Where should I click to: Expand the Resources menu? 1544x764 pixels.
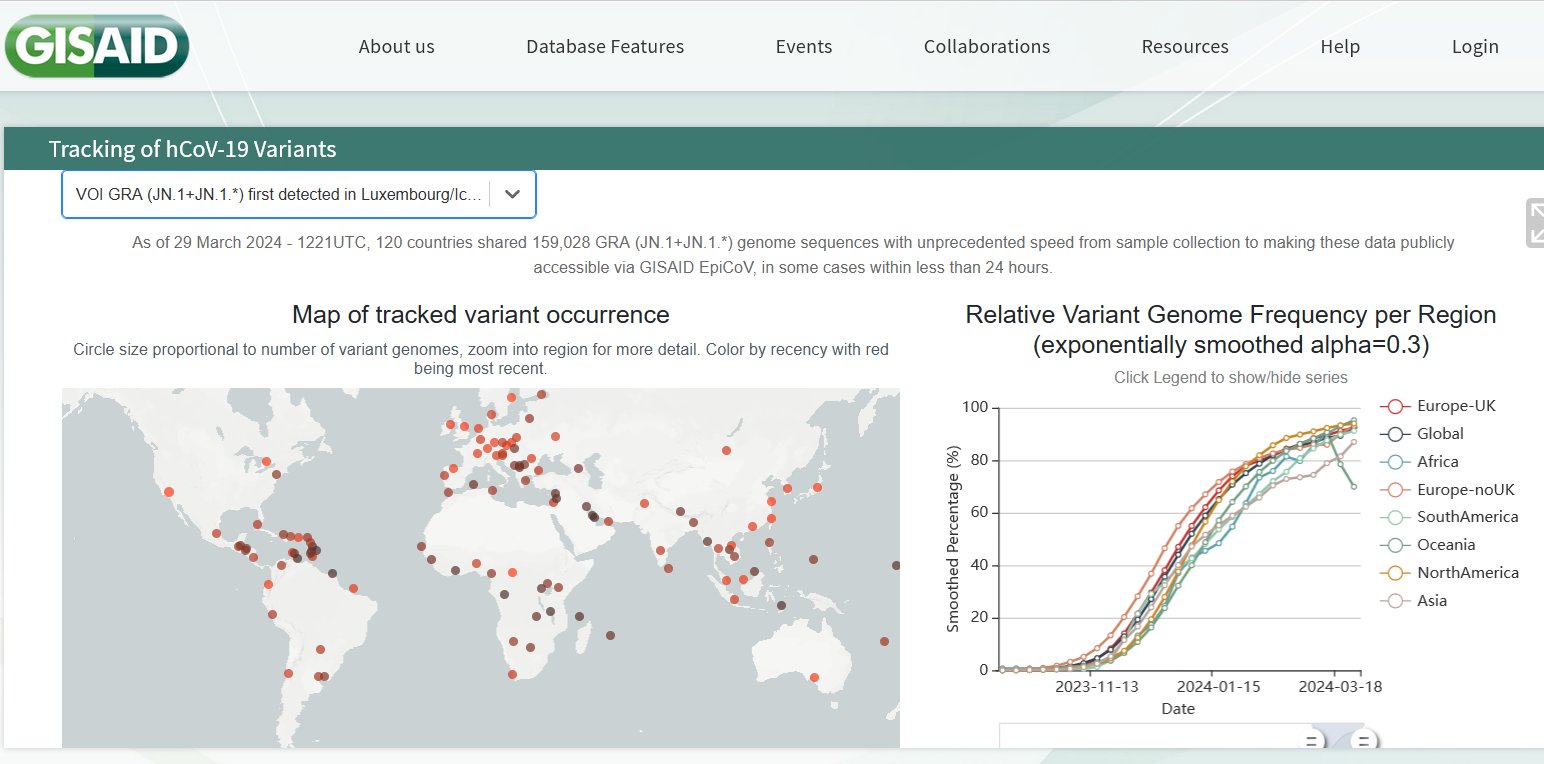[1184, 47]
